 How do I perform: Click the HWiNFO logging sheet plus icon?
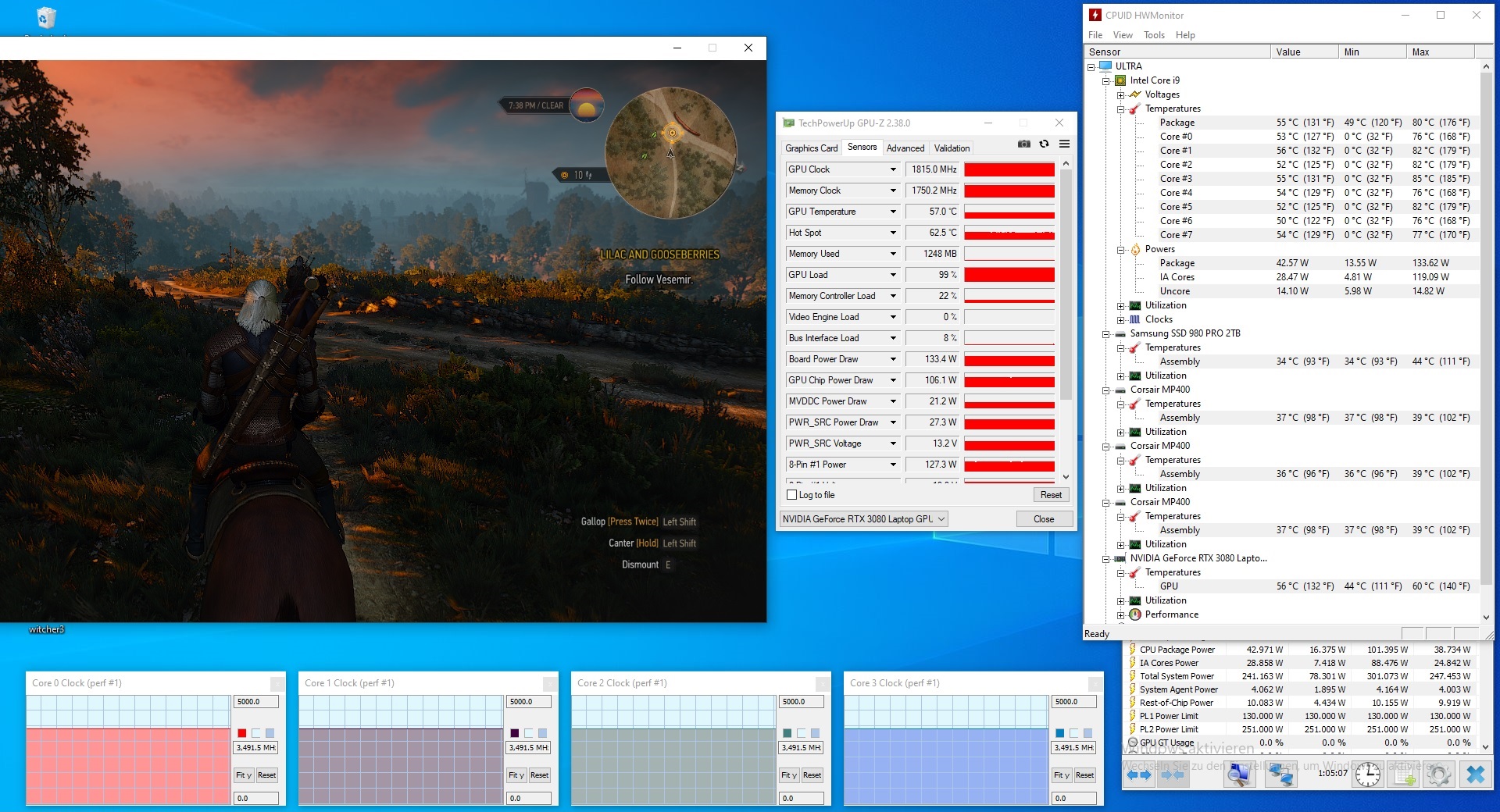(1404, 774)
